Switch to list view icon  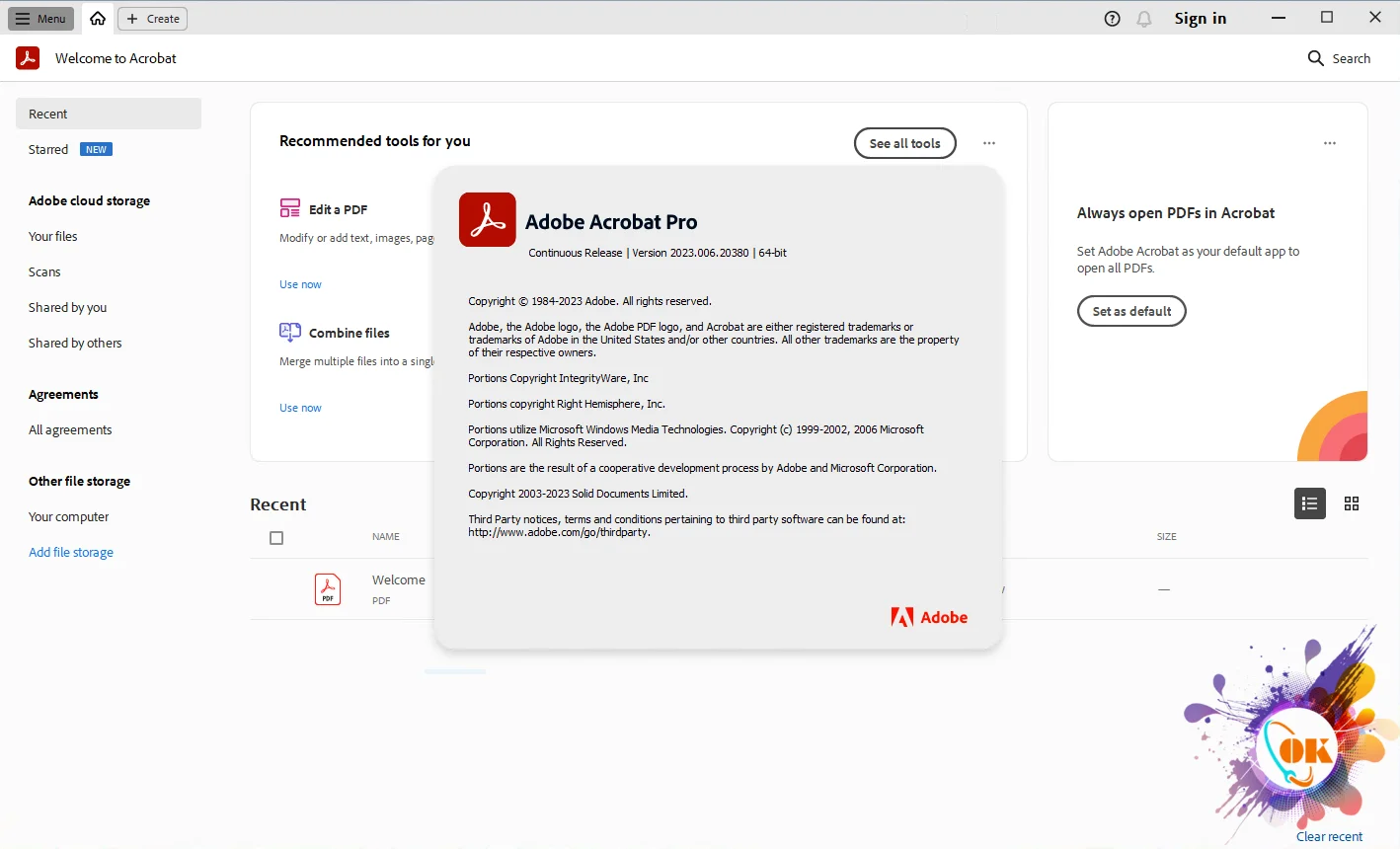(x=1309, y=503)
